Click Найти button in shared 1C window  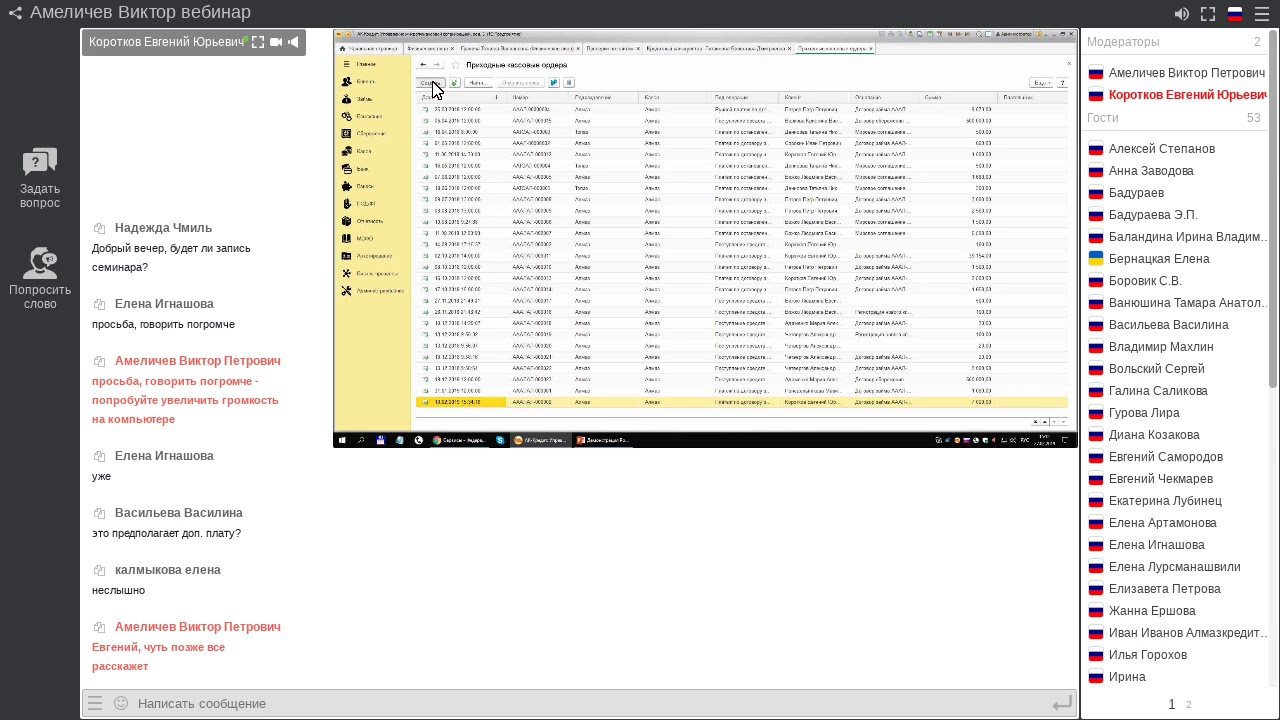click(x=478, y=83)
